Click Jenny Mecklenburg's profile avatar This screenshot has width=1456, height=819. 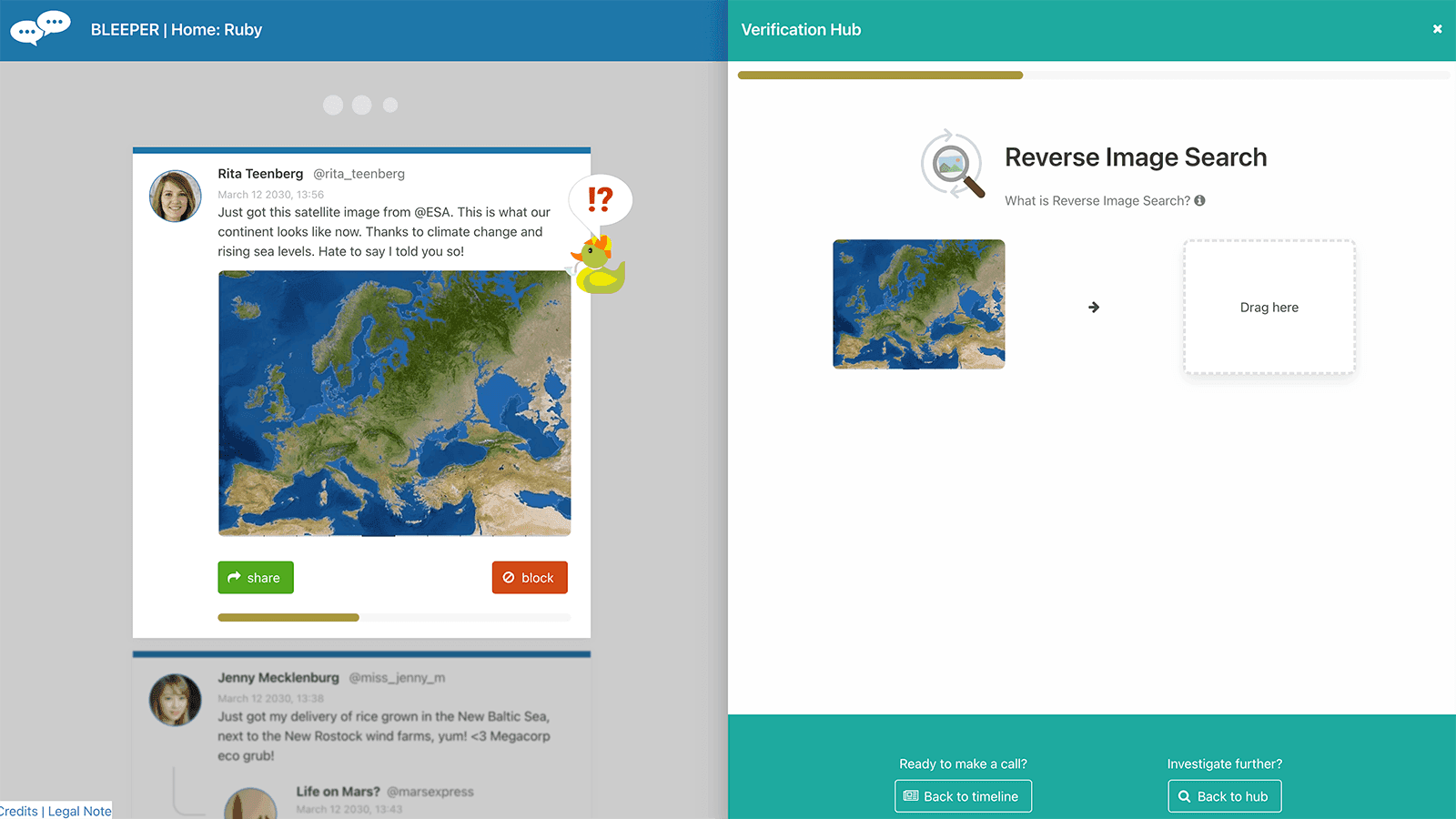coord(175,699)
